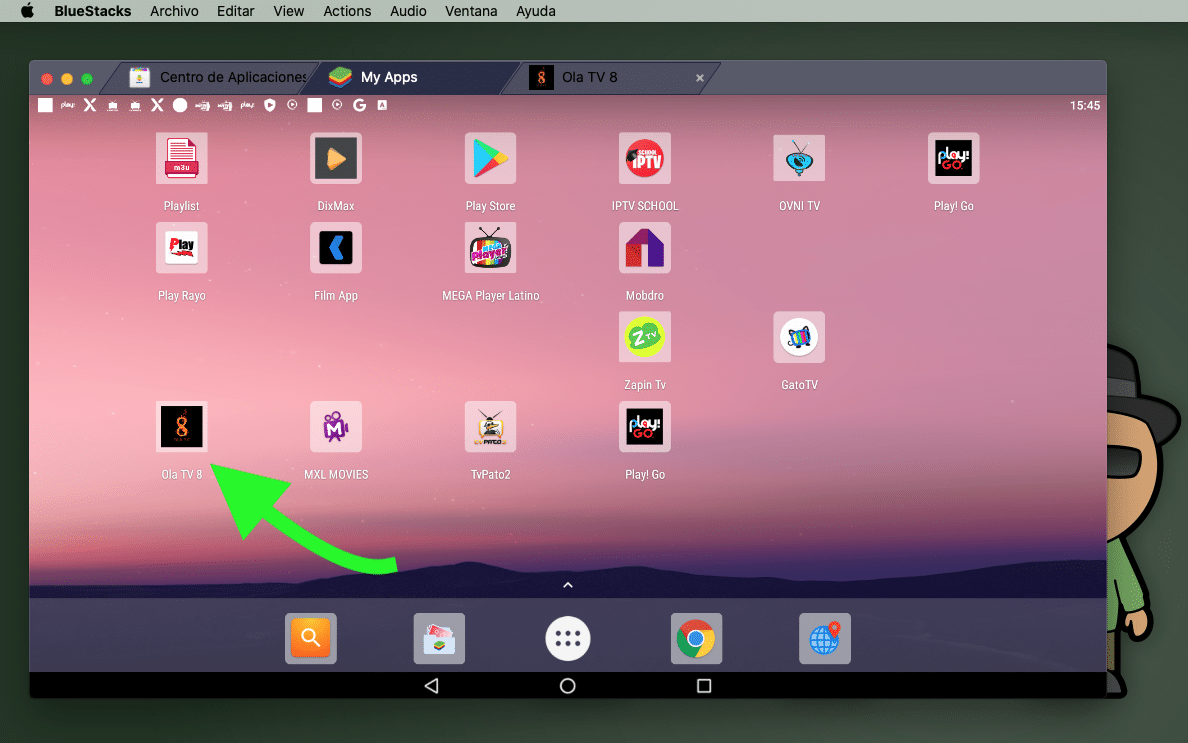Launch the DixMax app
This screenshot has height=743, width=1188.
[x=335, y=158]
